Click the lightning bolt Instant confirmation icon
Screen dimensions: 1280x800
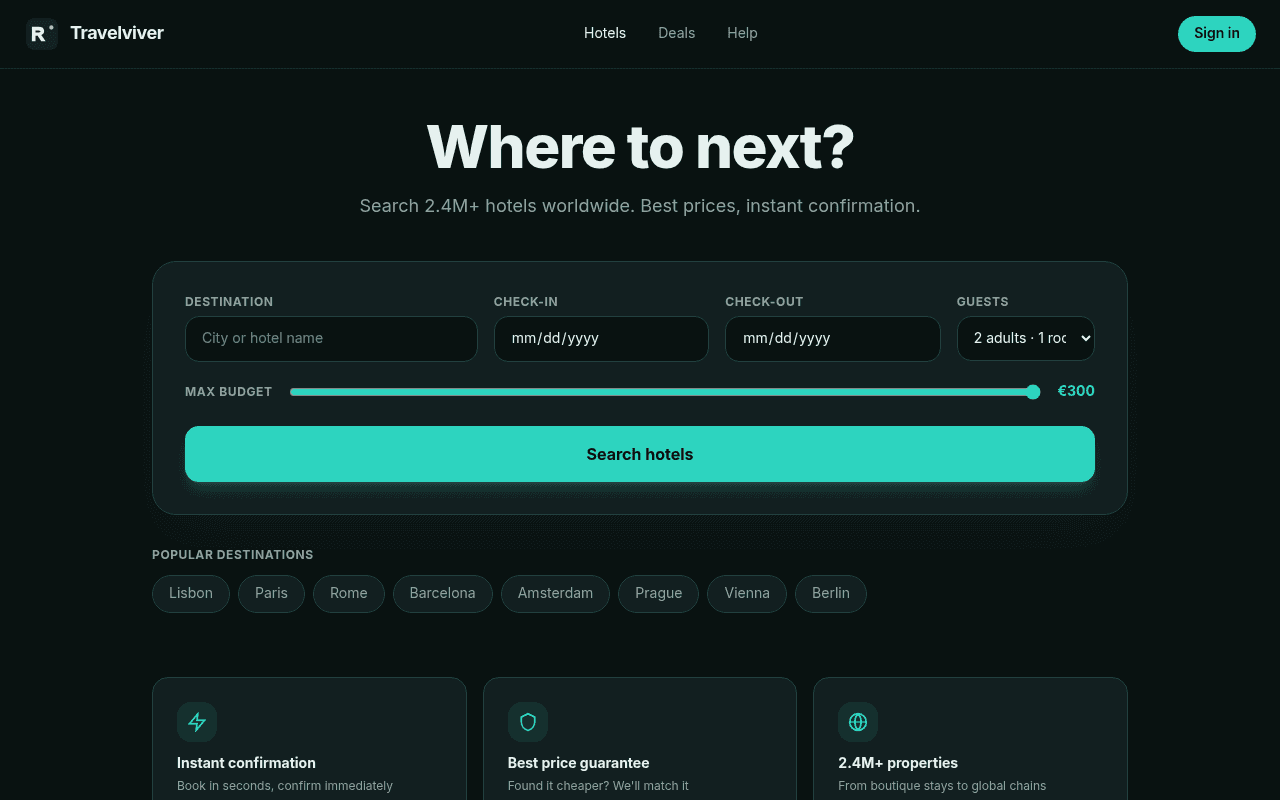(197, 722)
